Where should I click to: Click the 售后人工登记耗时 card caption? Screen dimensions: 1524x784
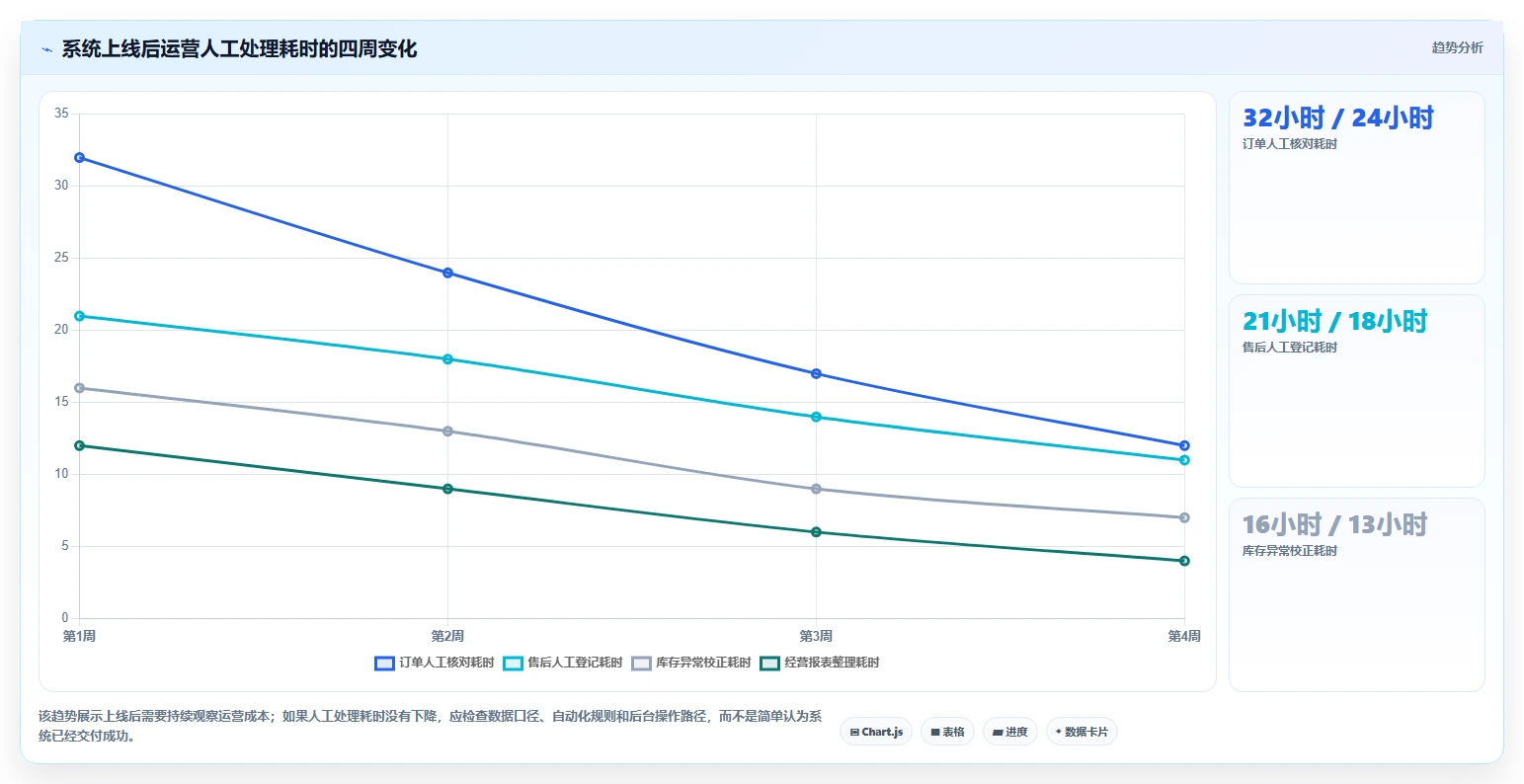click(x=1290, y=348)
